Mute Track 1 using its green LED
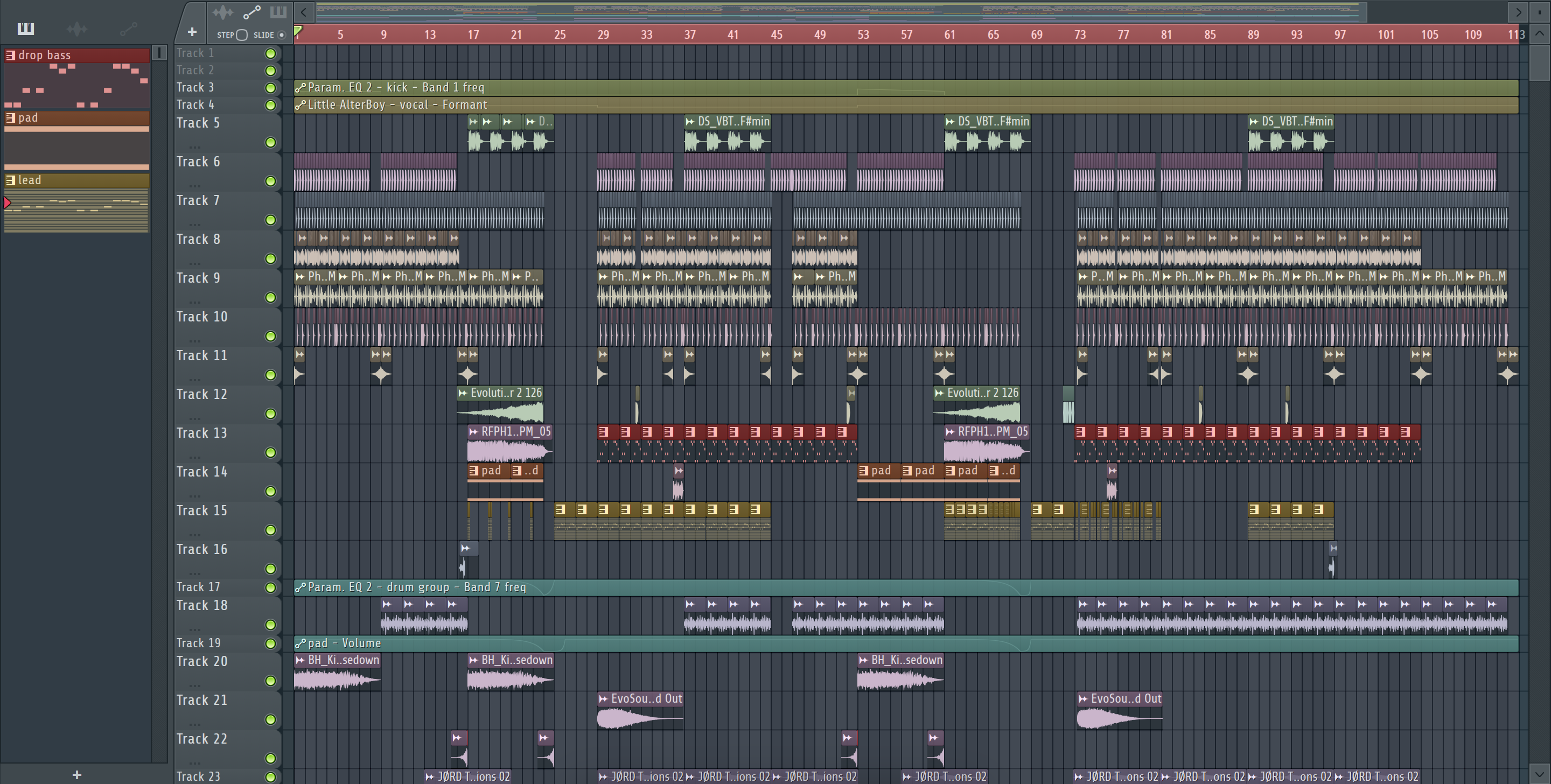Viewport: 1551px width, 784px height. point(271,54)
